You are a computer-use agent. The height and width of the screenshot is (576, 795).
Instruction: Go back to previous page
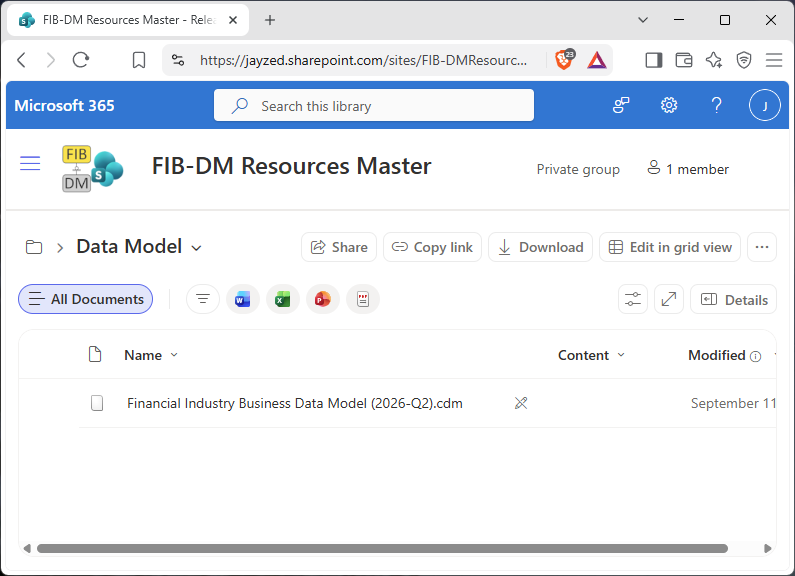pyautogui.click(x=21, y=60)
